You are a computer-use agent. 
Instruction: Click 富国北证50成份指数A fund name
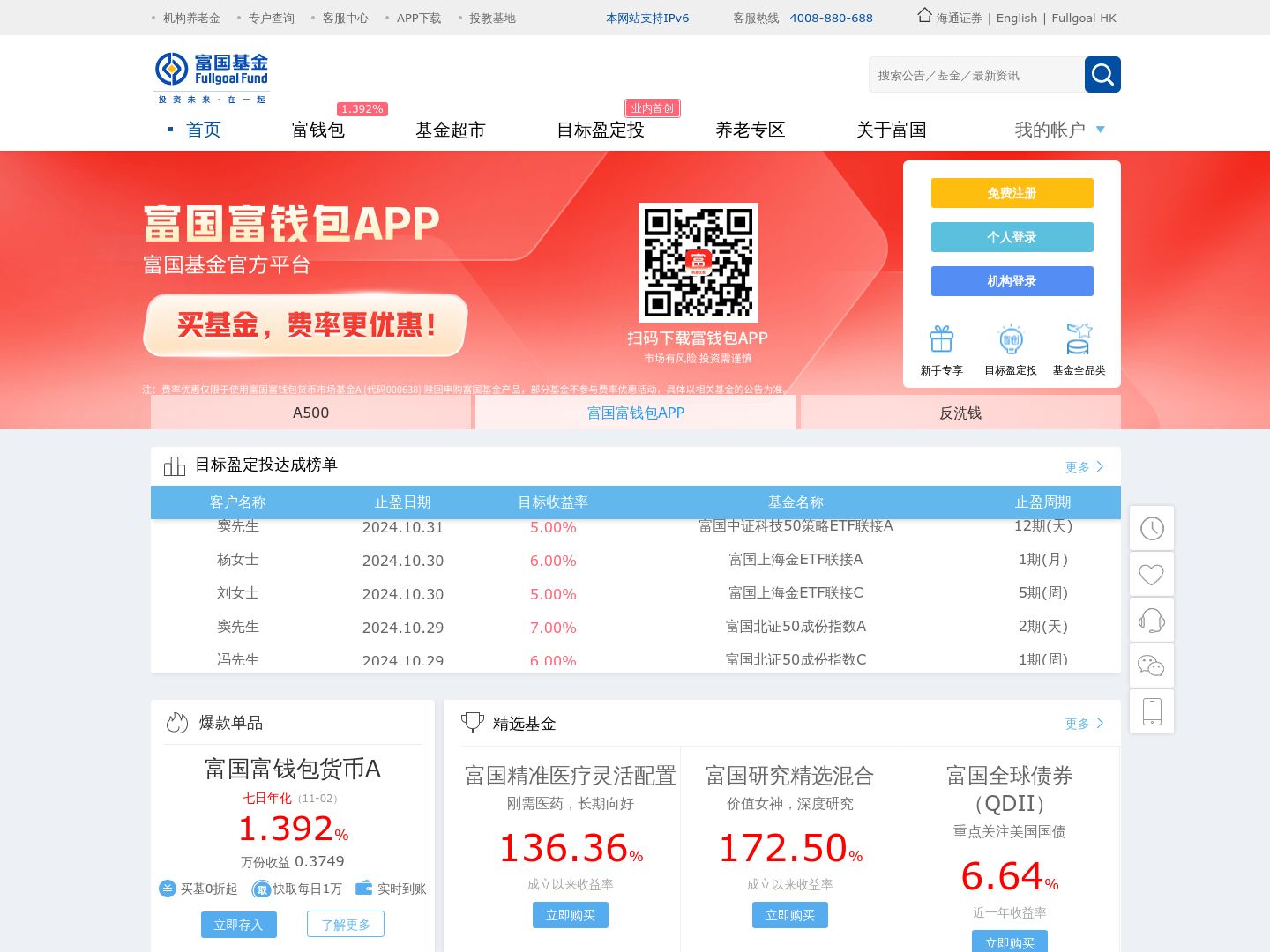pyautogui.click(x=796, y=627)
